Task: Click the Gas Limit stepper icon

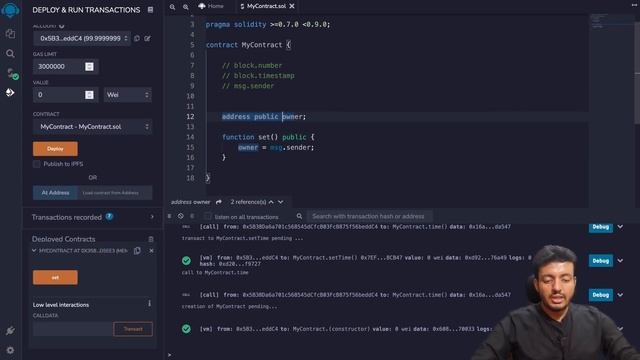Action: click(89, 67)
